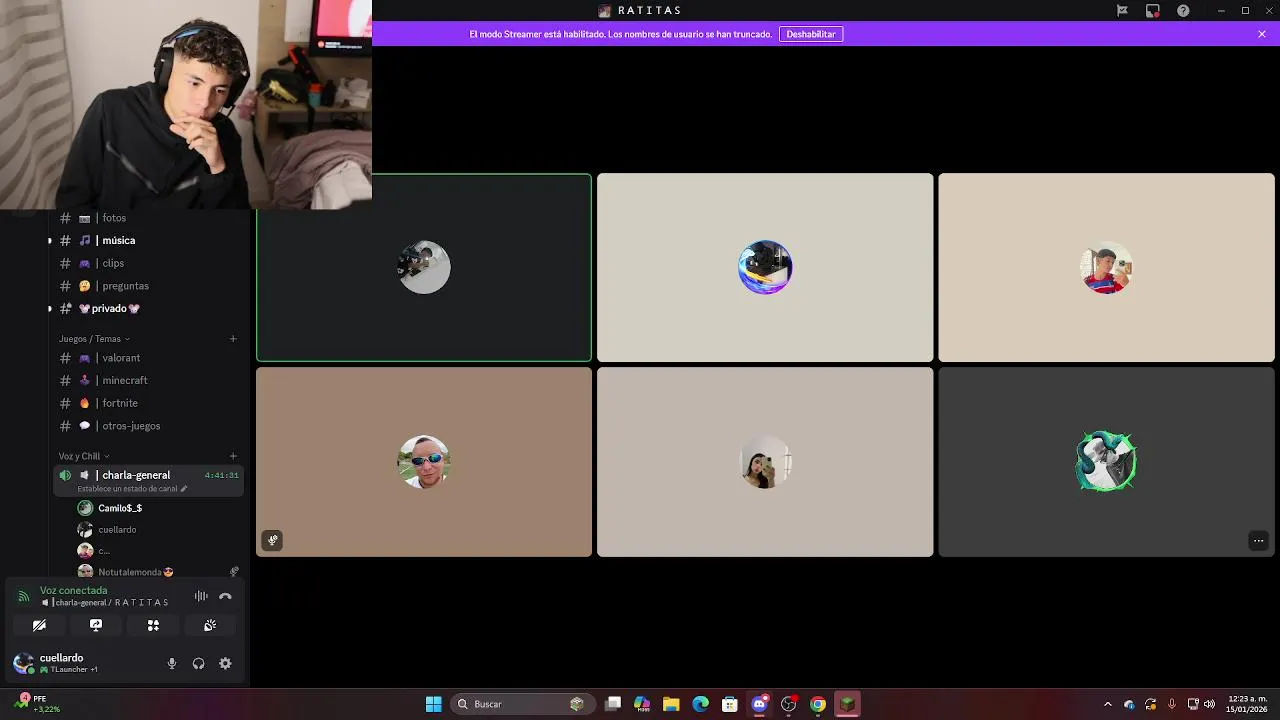The width and height of the screenshot is (1280, 720).
Task: Open the minecraft text channel
Action: 148,380
